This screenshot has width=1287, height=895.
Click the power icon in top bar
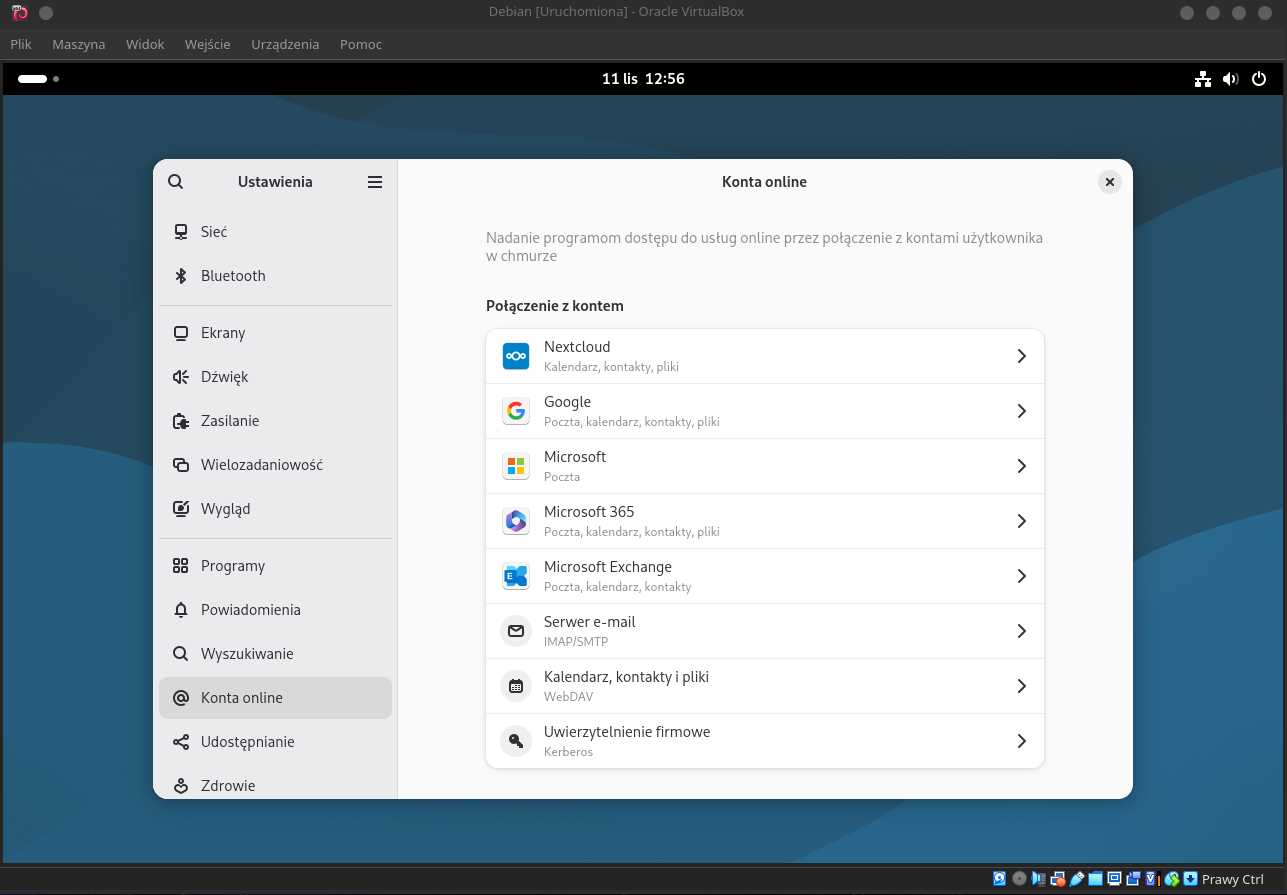[1259, 79]
